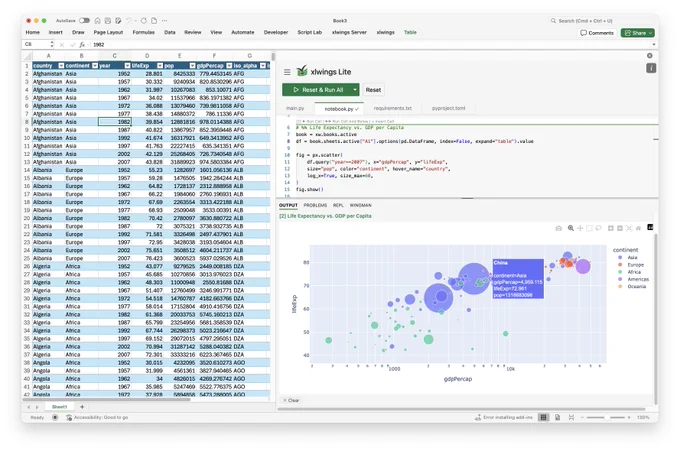This screenshot has width=680, height=451.
Task: Switch to the REPL tab
Action: point(338,205)
